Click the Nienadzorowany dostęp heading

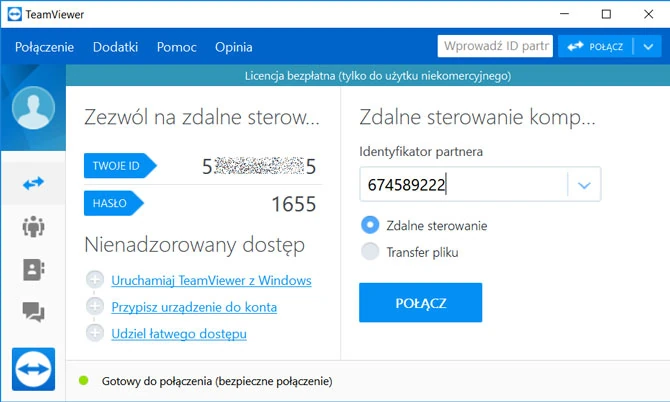click(x=194, y=245)
